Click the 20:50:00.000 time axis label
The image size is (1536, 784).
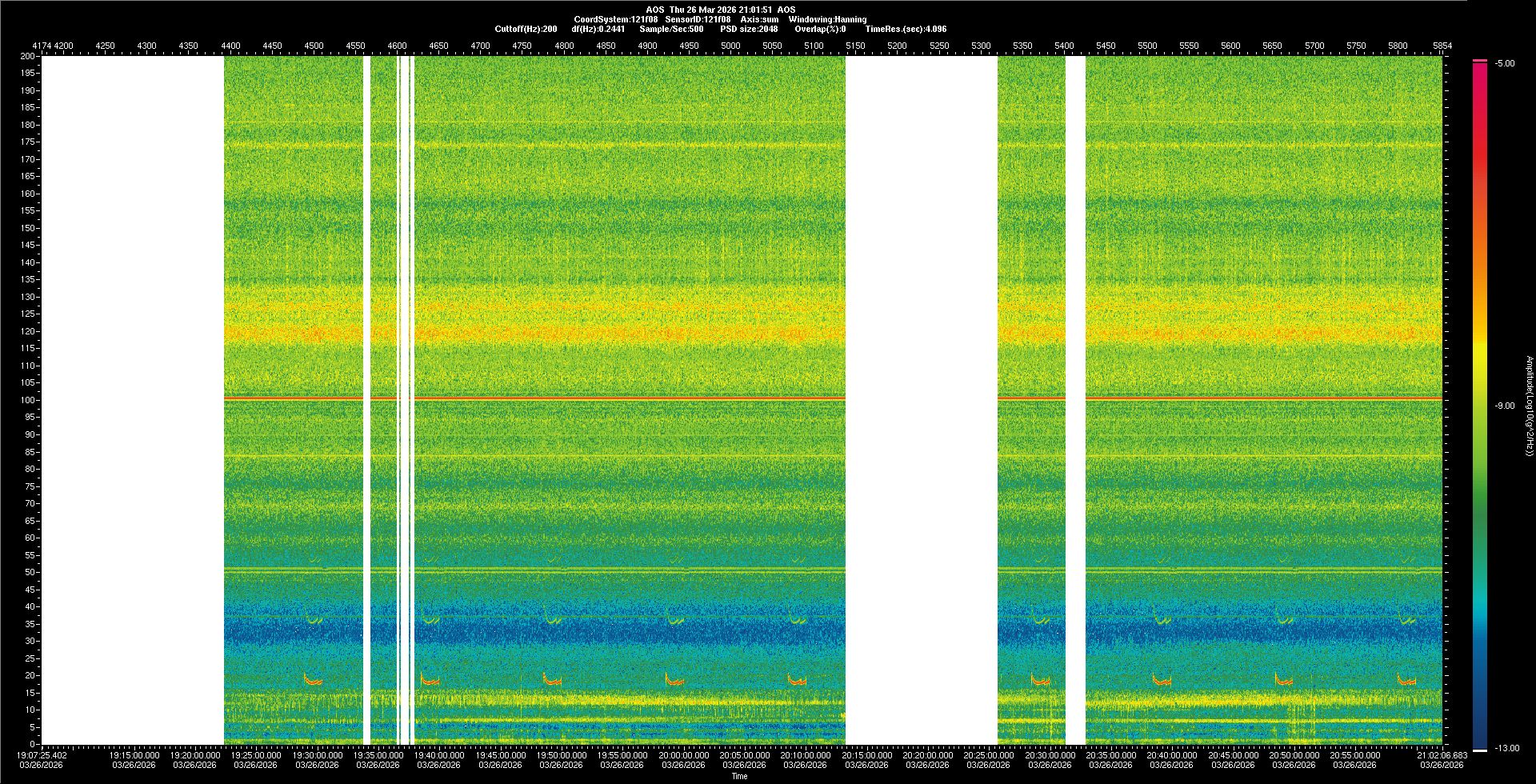pos(1294,754)
